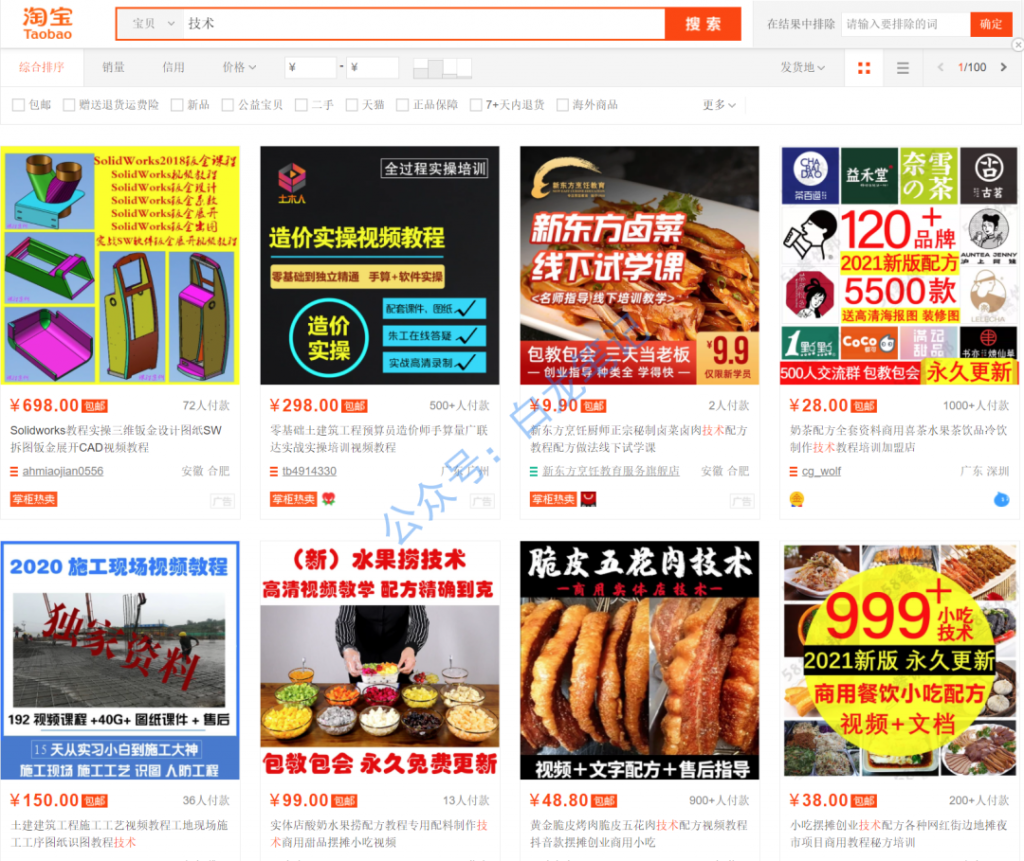The width and height of the screenshot is (1024, 861).
Task: Select the 销量 sorting tab
Action: (113, 67)
